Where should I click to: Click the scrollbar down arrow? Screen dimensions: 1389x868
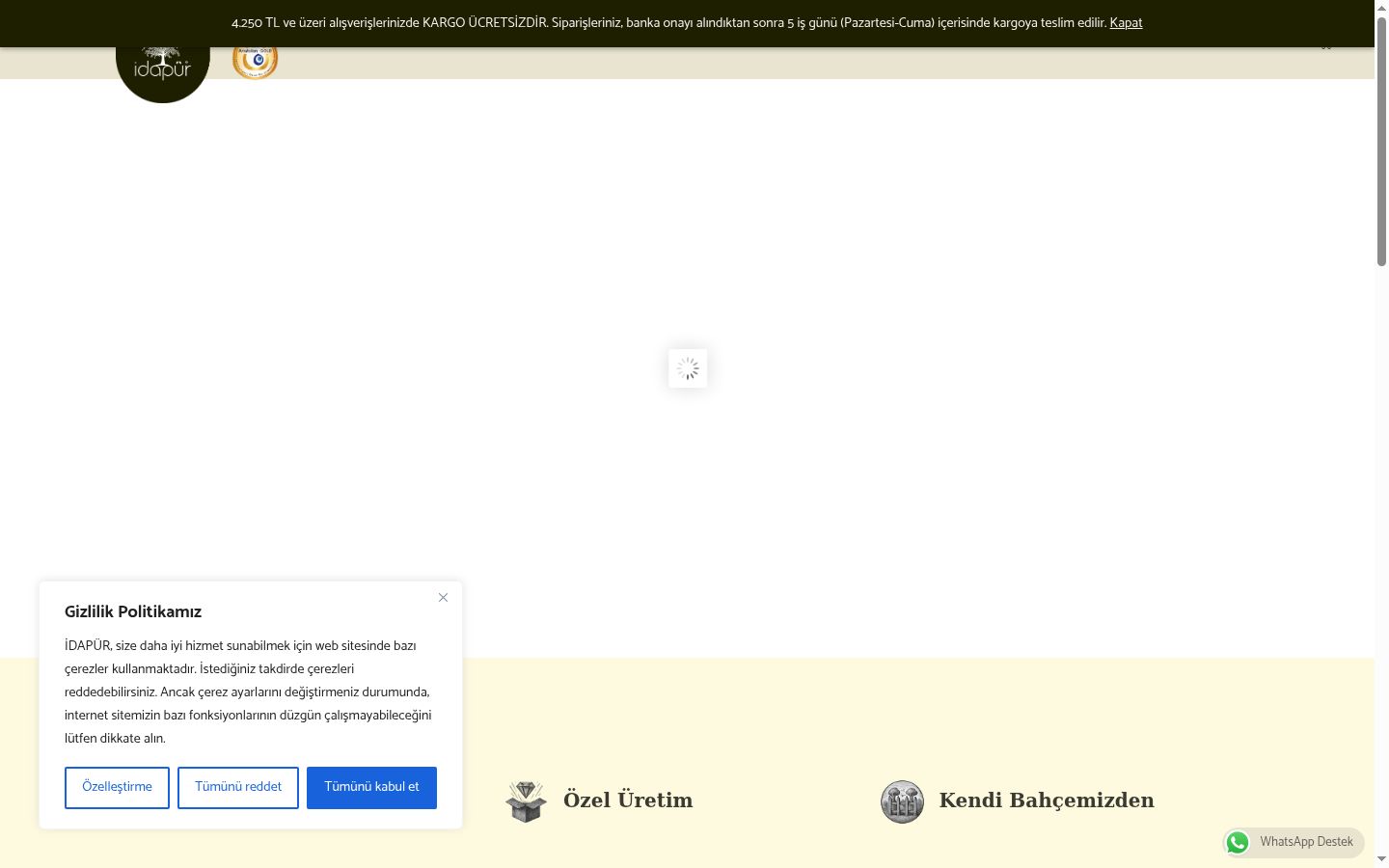[x=1381, y=859]
